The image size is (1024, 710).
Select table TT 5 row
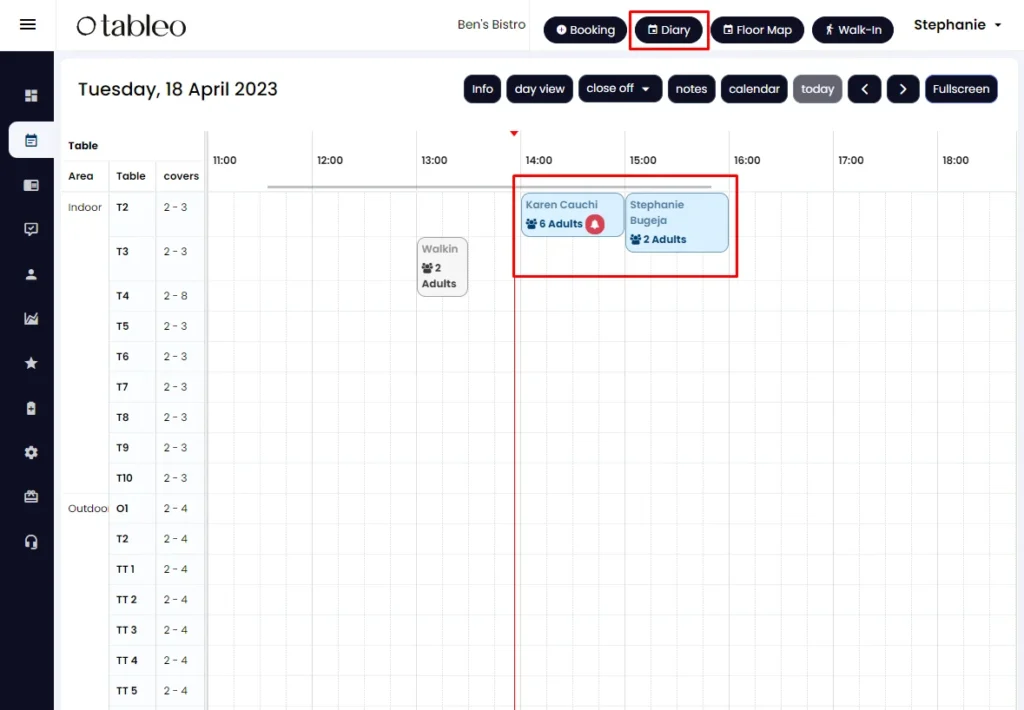[x=127, y=690]
